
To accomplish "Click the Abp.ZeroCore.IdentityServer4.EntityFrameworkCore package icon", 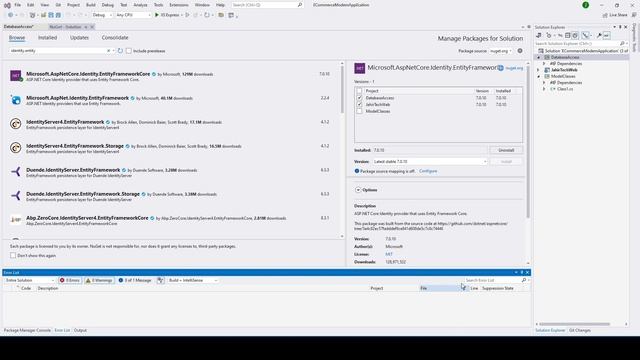I will pos(16,220).
